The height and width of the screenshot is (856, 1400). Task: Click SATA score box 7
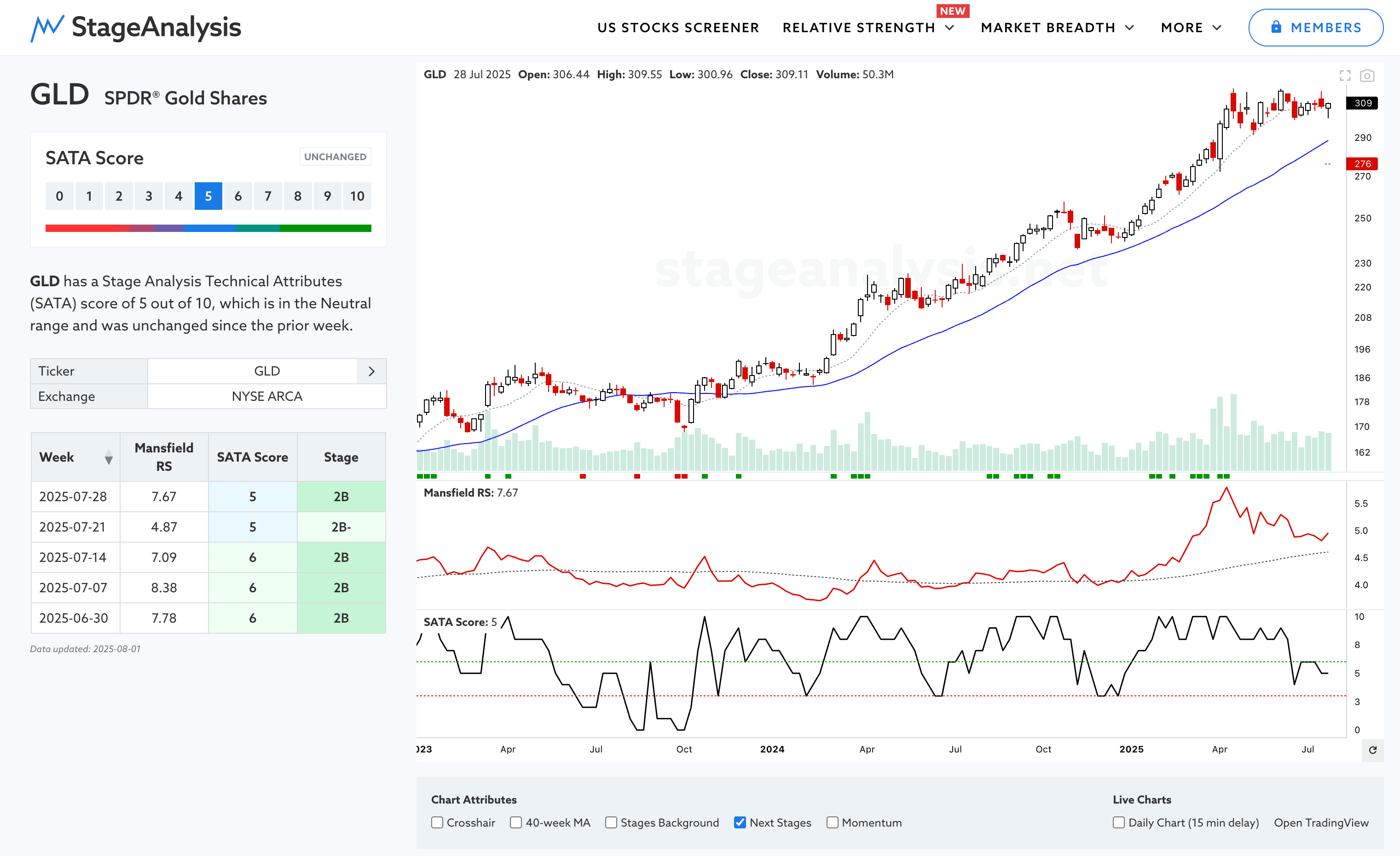(x=268, y=196)
